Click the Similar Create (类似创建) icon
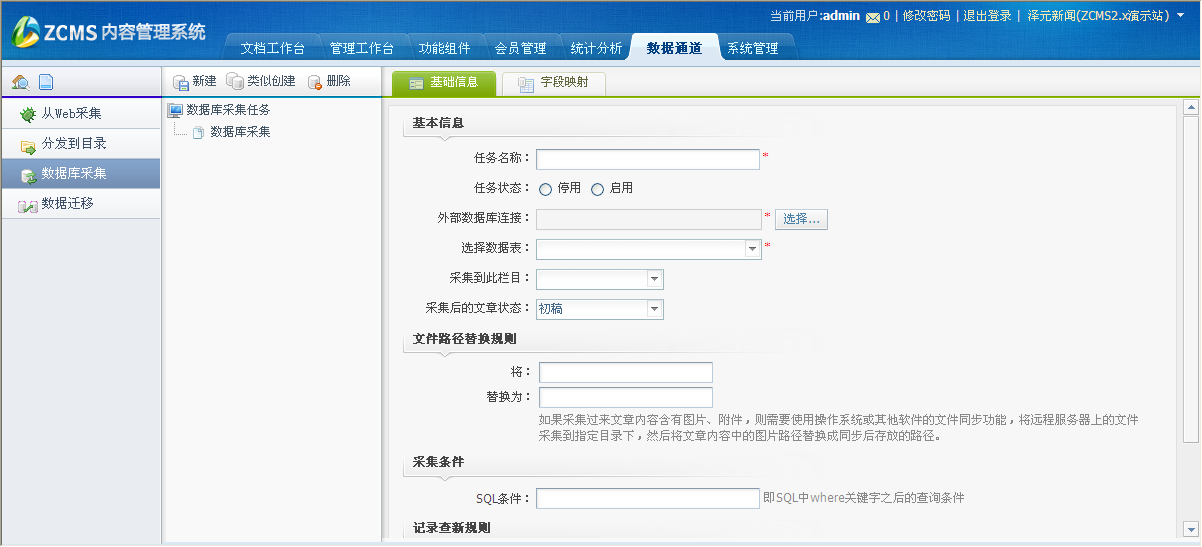1202x547 pixels. [x=235, y=82]
